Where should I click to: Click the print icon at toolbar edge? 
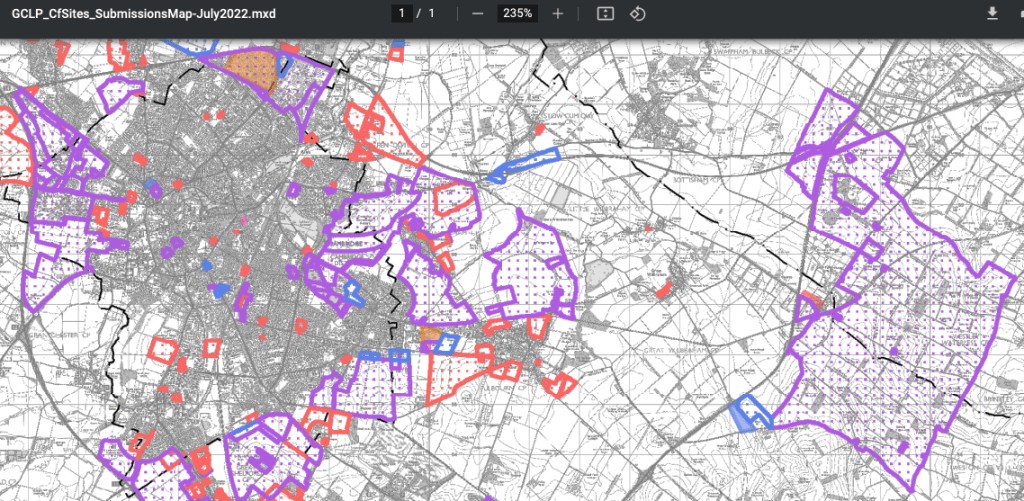click(x=1019, y=14)
